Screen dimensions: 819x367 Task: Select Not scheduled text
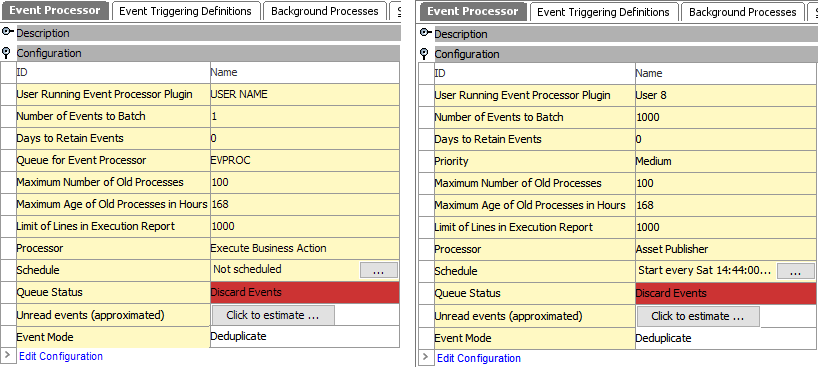(x=247, y=269)
